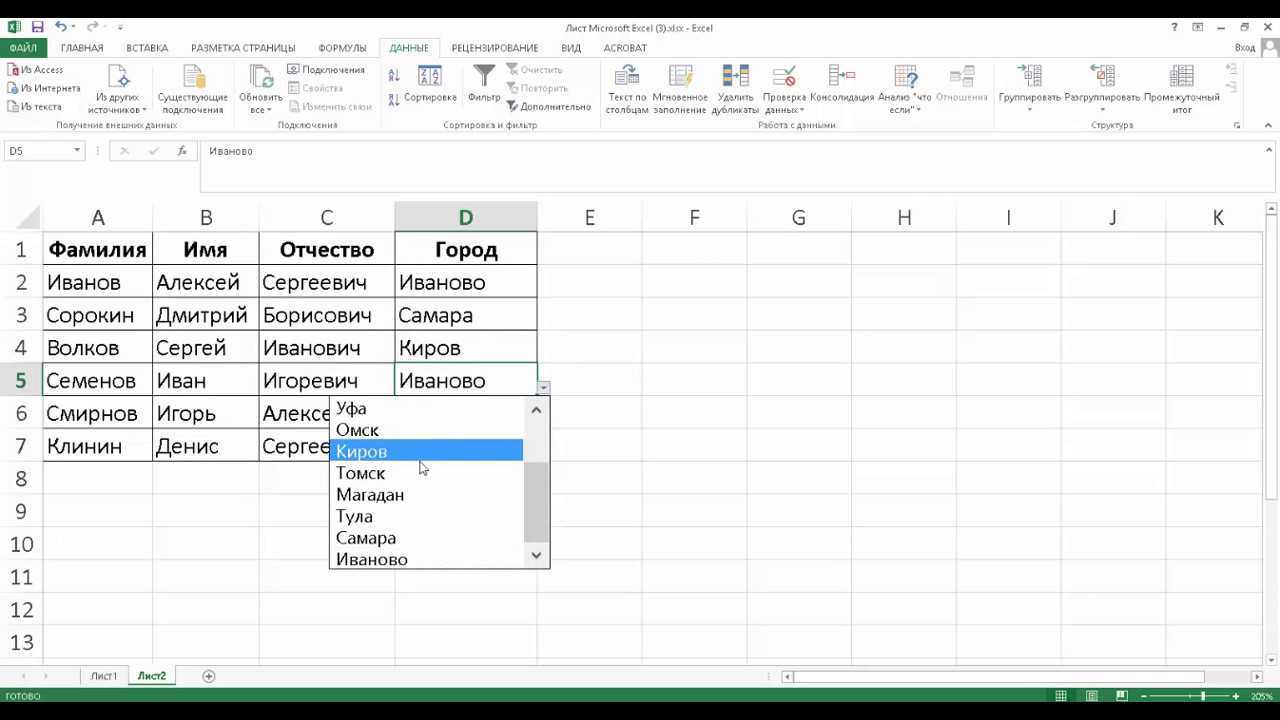Toggle the Фильтр funnel button
The width and height of the screenshot is (1280, 720).
pyautogui.click(x=484, y=84)
